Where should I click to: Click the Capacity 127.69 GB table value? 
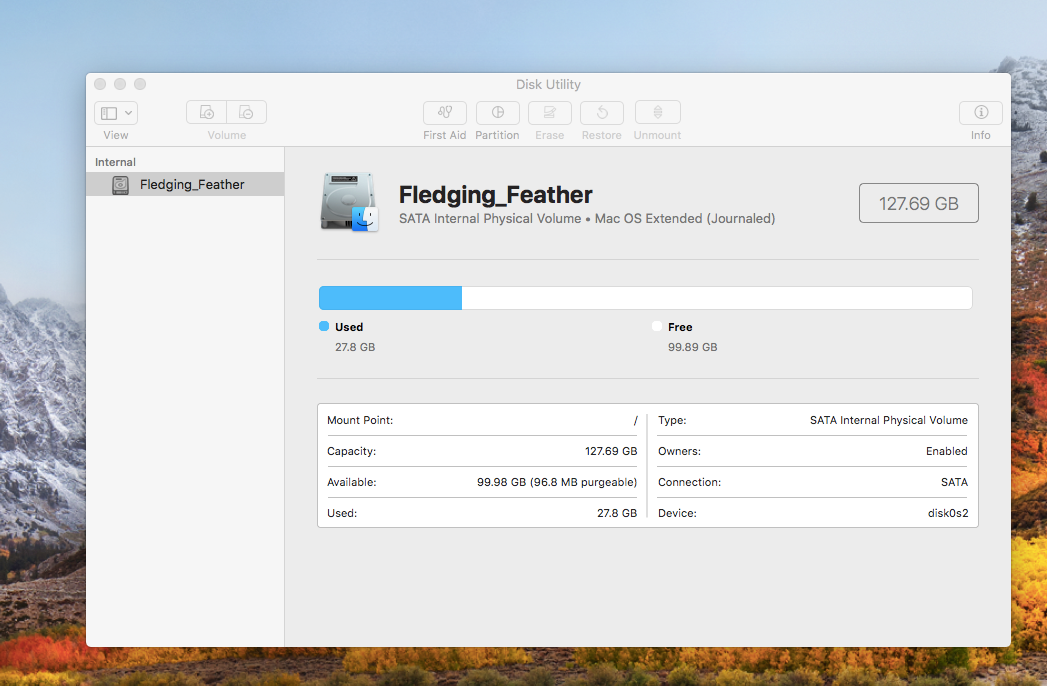(x=611, y=452)
